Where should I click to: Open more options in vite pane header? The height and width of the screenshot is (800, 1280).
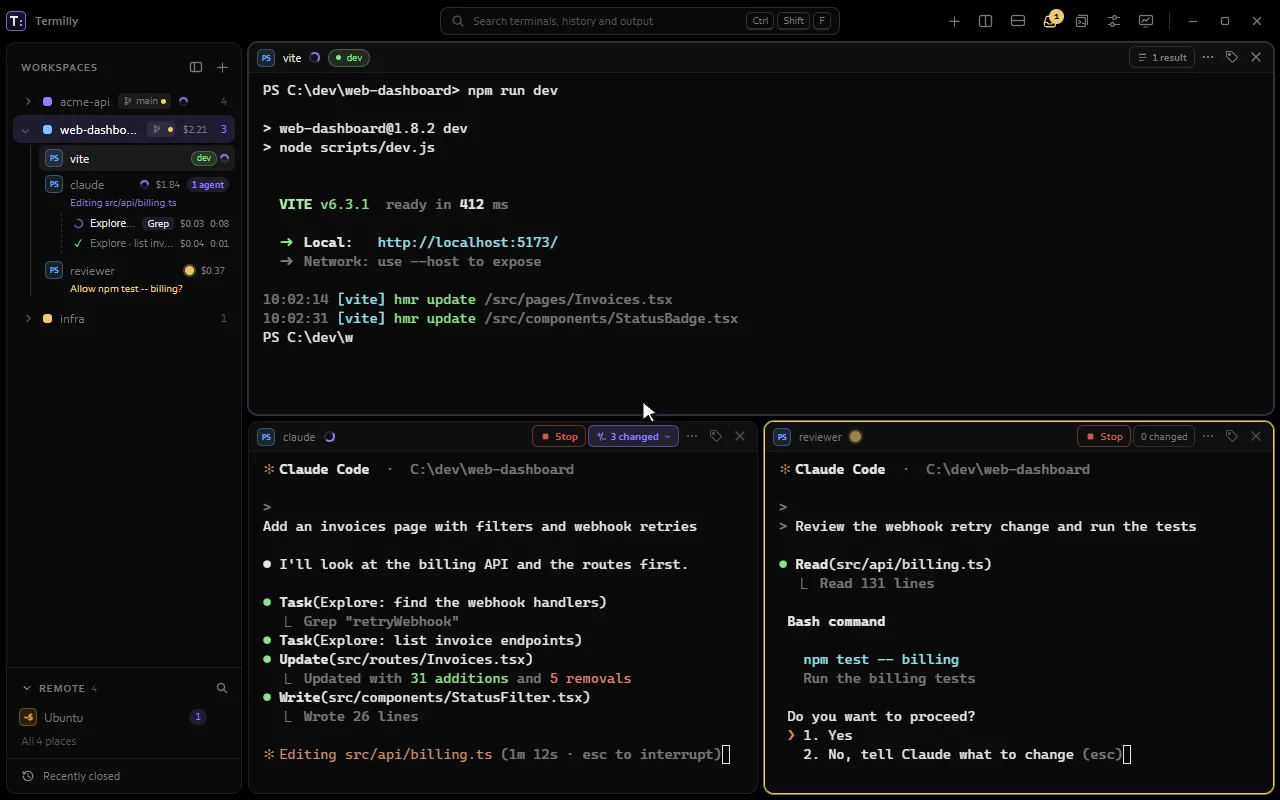(x=1208, y=57)
